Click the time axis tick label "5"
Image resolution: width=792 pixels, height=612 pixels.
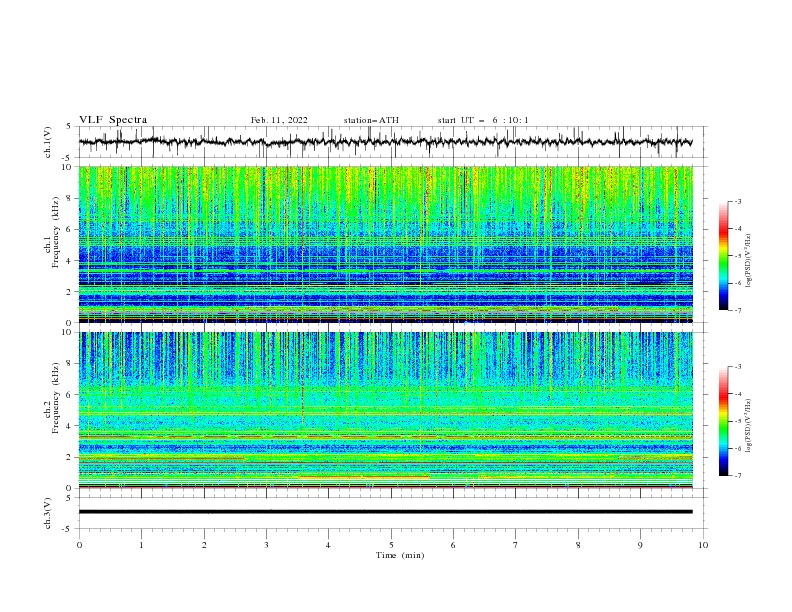coord(391,545)
